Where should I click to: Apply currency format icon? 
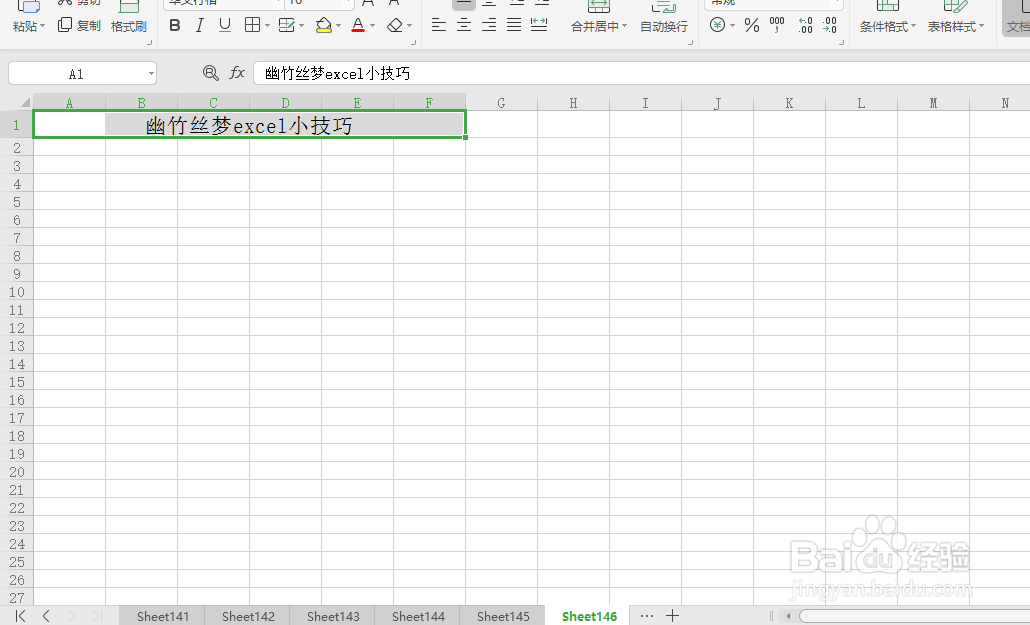(x=718, y=26)
